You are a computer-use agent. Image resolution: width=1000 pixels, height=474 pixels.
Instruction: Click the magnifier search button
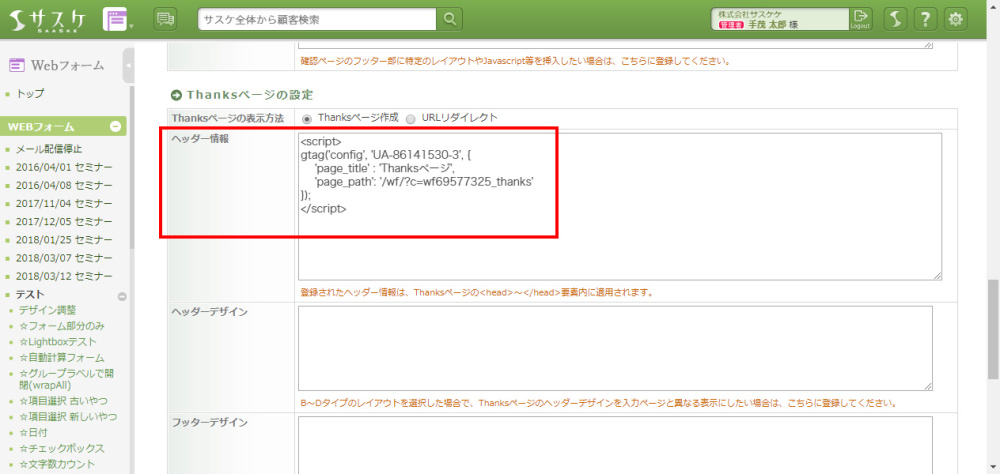click(x=451, y=19)
